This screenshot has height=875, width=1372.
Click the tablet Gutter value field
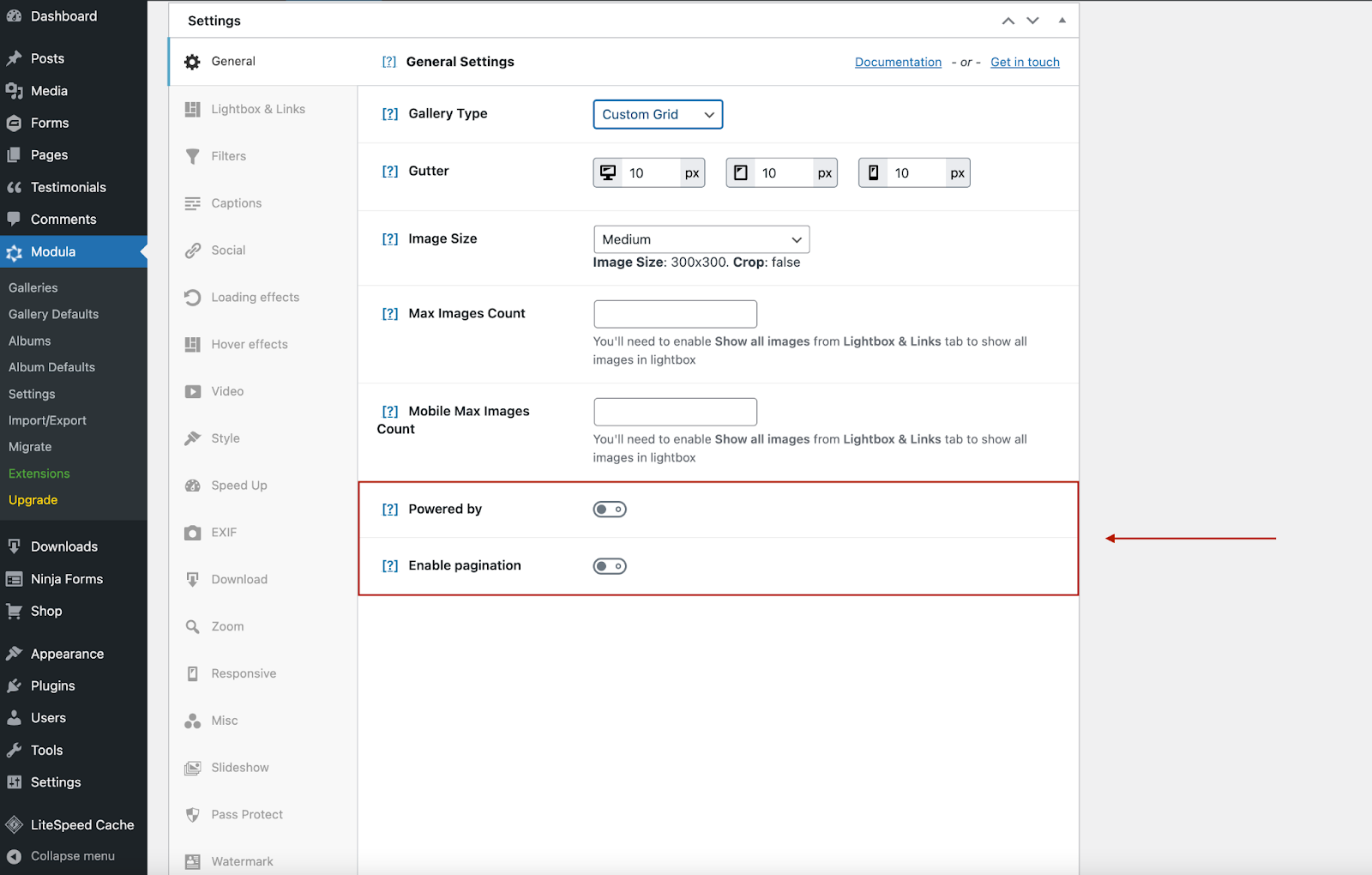coord(782,173)
